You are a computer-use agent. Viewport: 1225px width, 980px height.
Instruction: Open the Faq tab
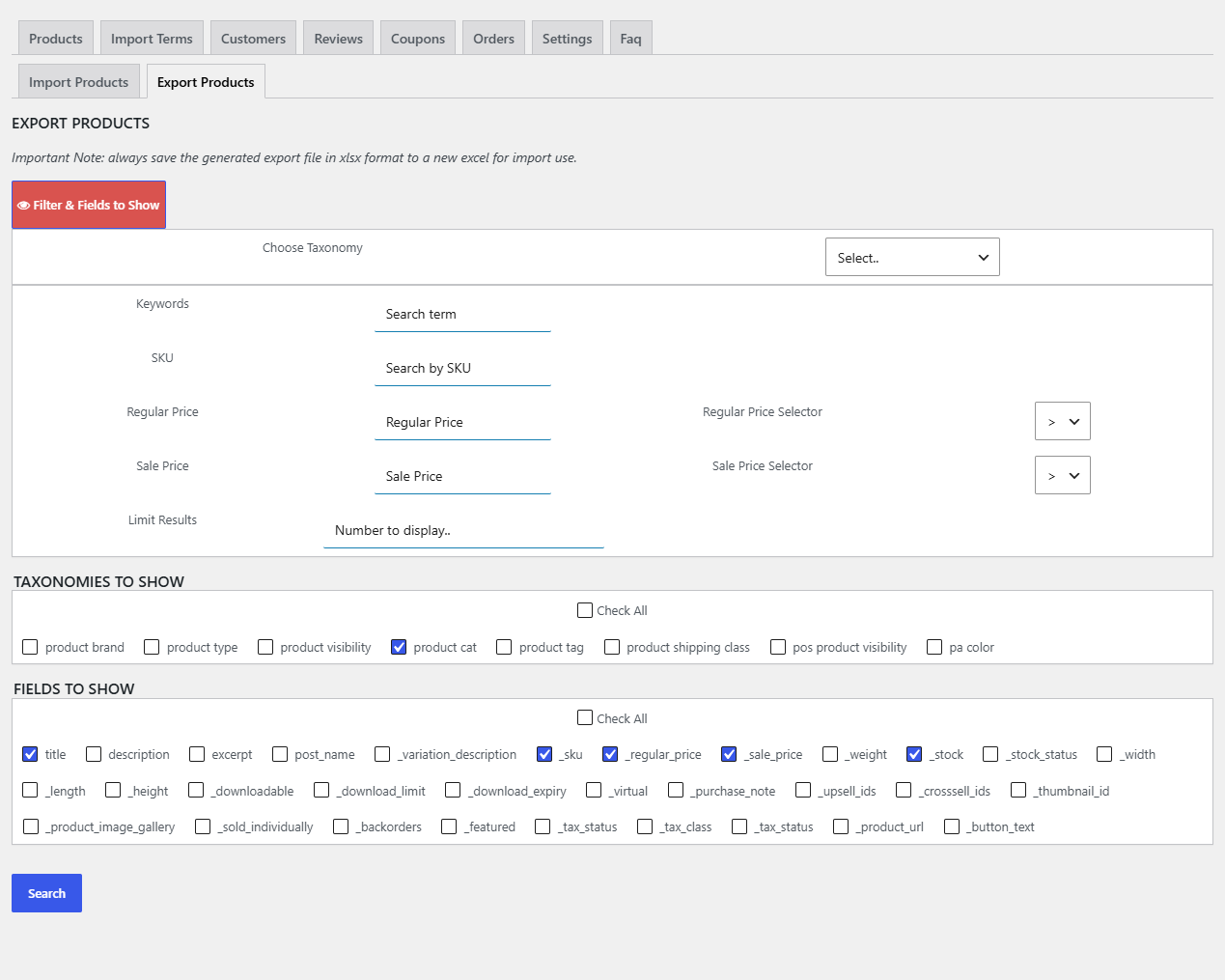[x=631, y=39]
